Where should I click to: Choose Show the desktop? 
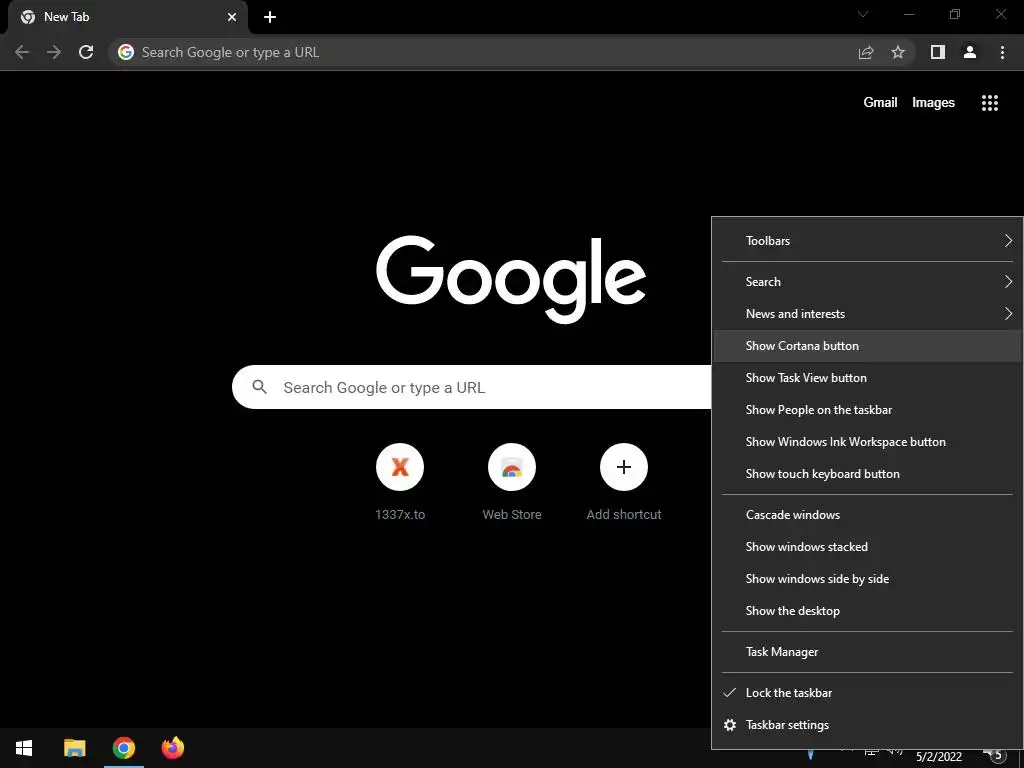point(868,611)
